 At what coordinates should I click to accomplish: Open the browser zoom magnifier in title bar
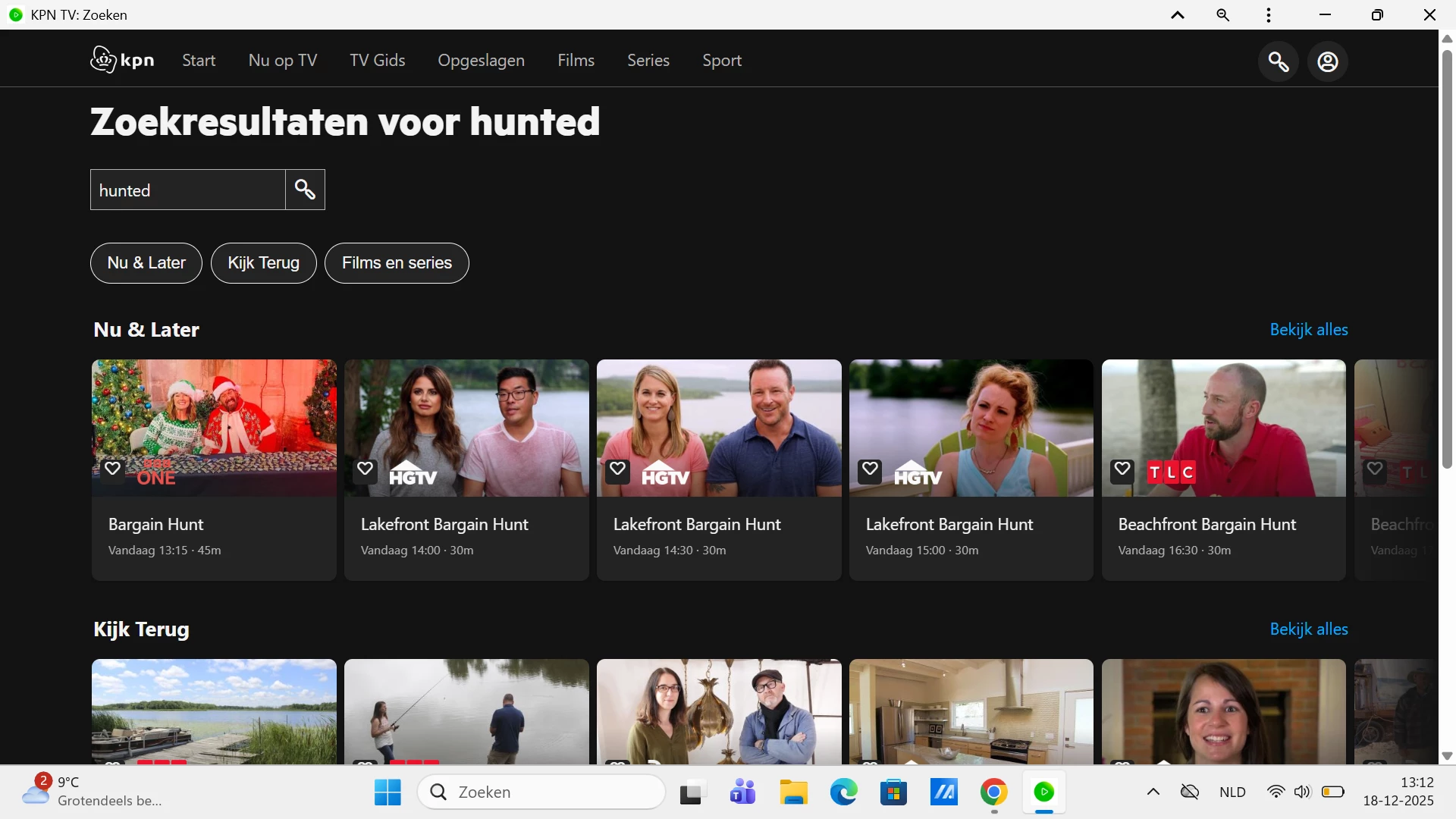[x=1222, y=15]
